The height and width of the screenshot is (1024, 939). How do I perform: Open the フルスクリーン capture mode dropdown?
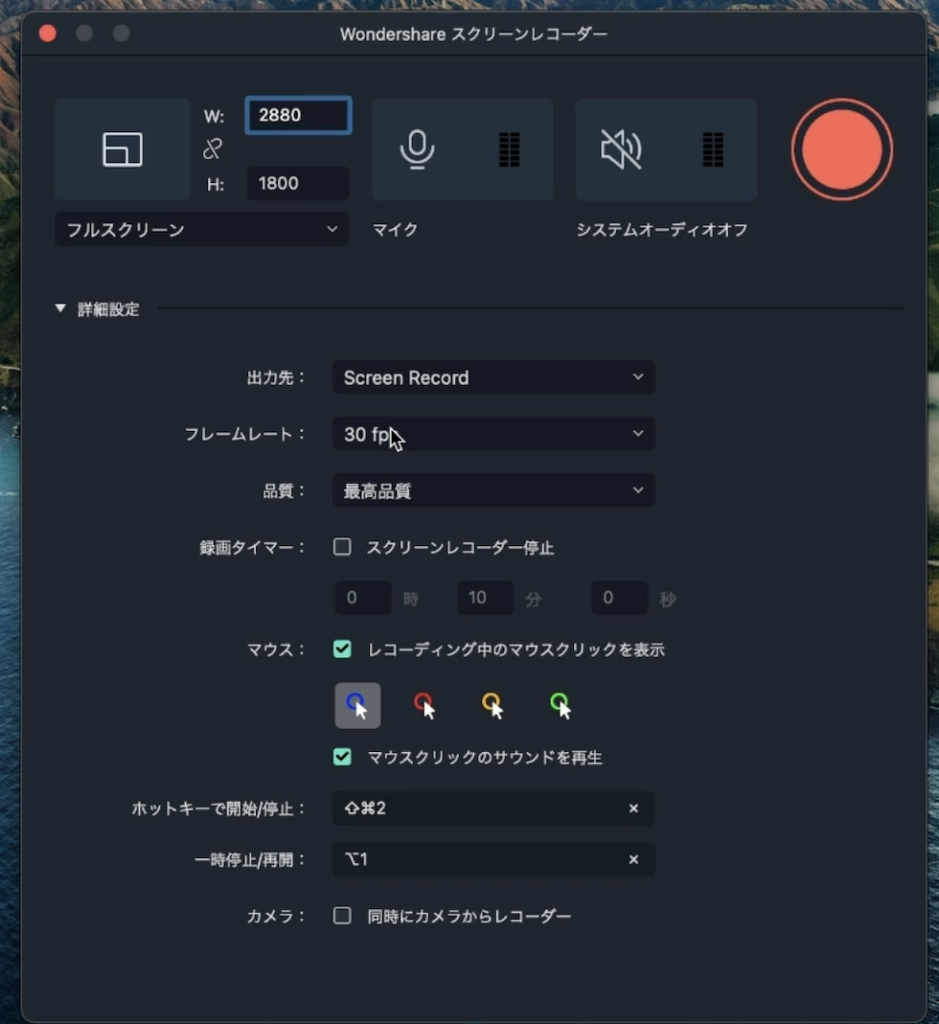(x=200, y=229)
